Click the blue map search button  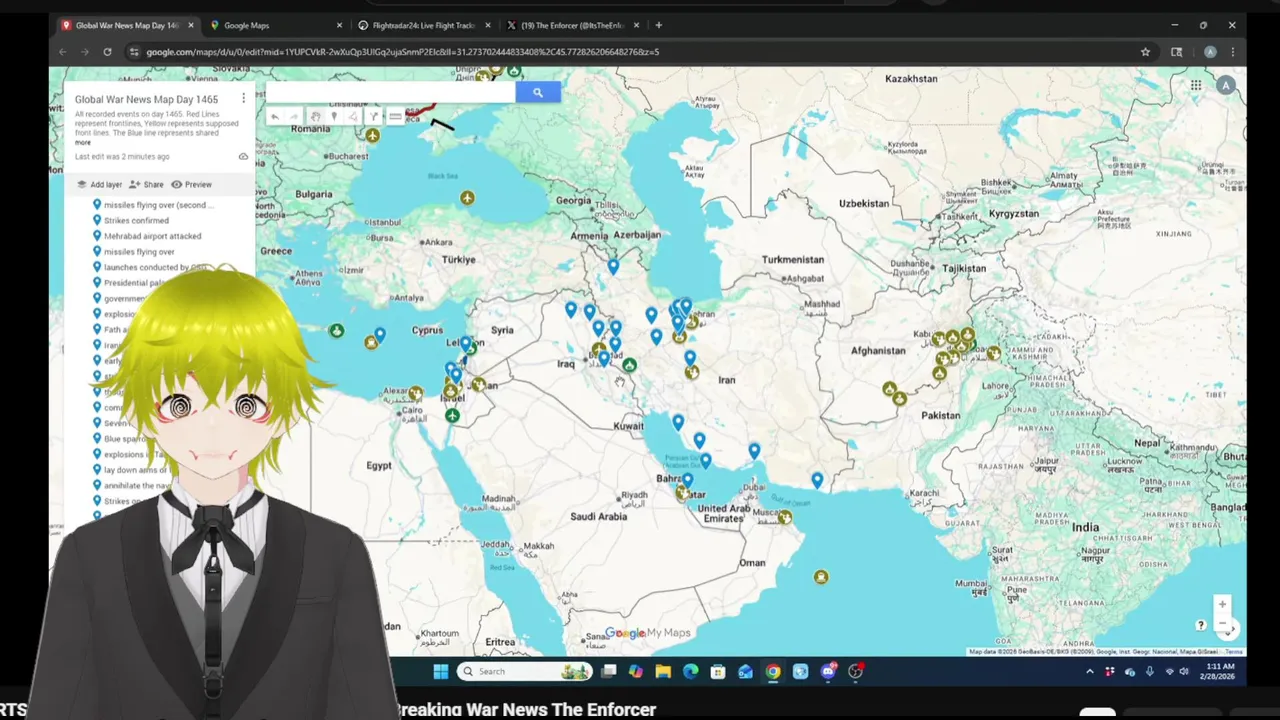(x=537, y=92)
